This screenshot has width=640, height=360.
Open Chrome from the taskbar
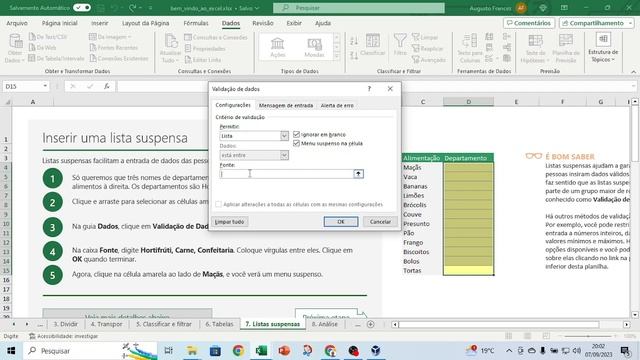(238, 351)
